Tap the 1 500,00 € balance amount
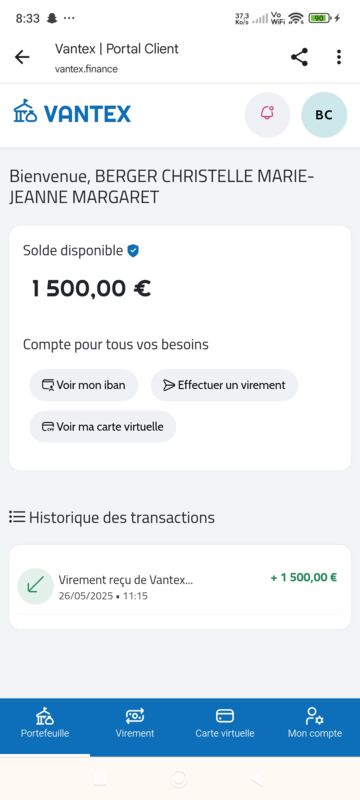 click(91, 288)
